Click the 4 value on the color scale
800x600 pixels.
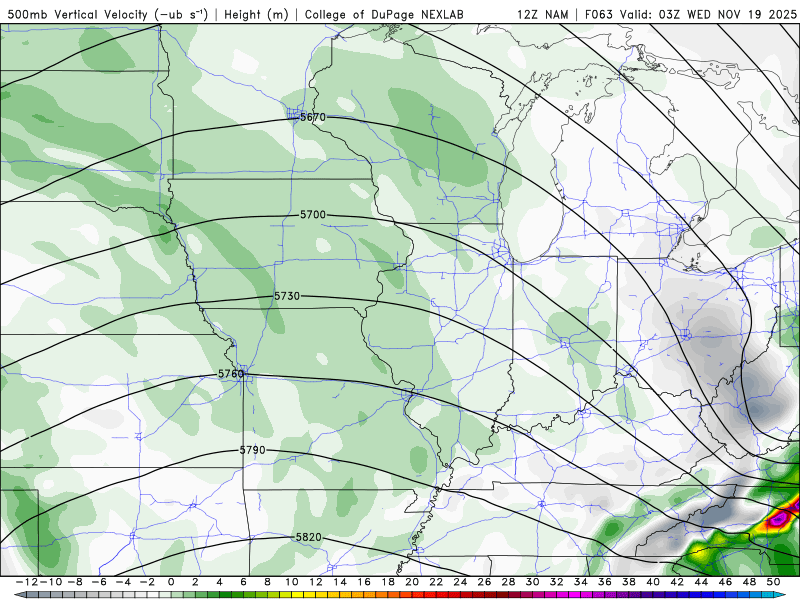(x=219, y=582)
